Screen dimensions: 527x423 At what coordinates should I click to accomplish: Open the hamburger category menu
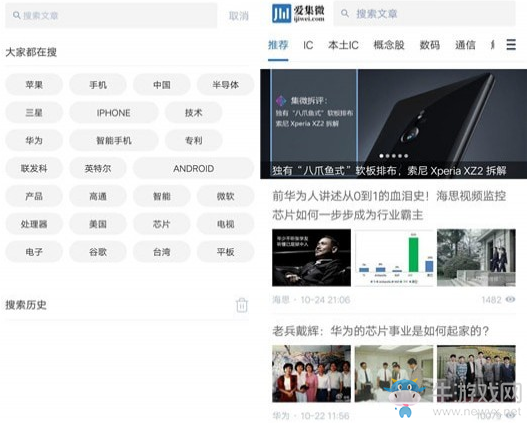(511, 45)
